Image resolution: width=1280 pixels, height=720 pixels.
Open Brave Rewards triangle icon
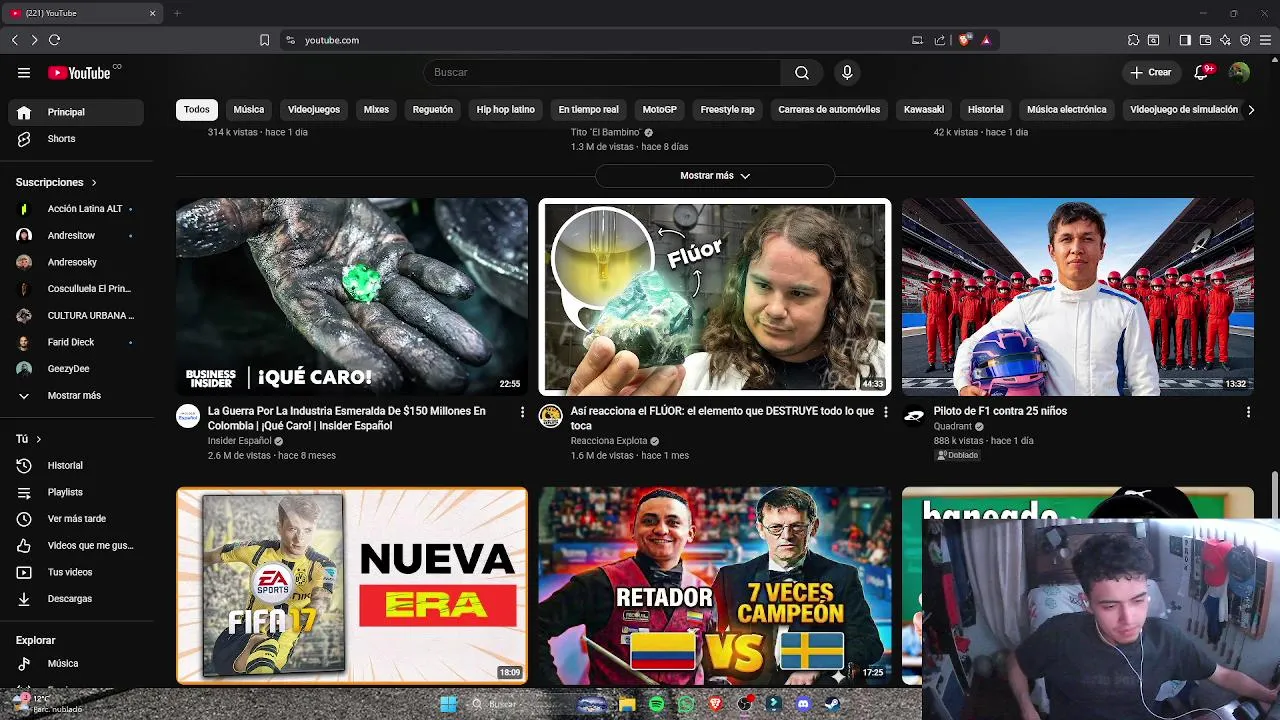coord(986,40)
